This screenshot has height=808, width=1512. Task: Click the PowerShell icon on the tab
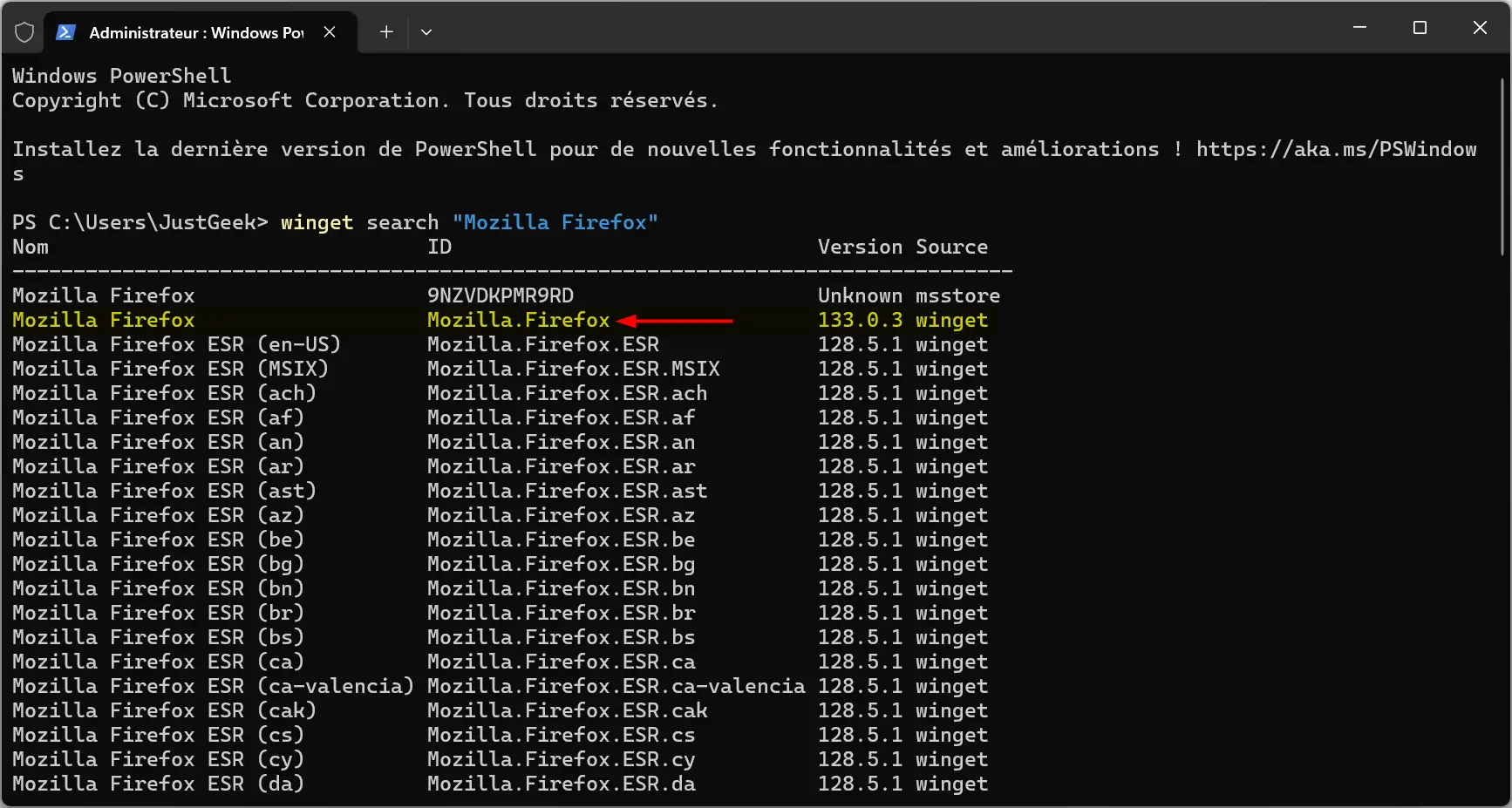pyautogui.click(x=65, y=32)
